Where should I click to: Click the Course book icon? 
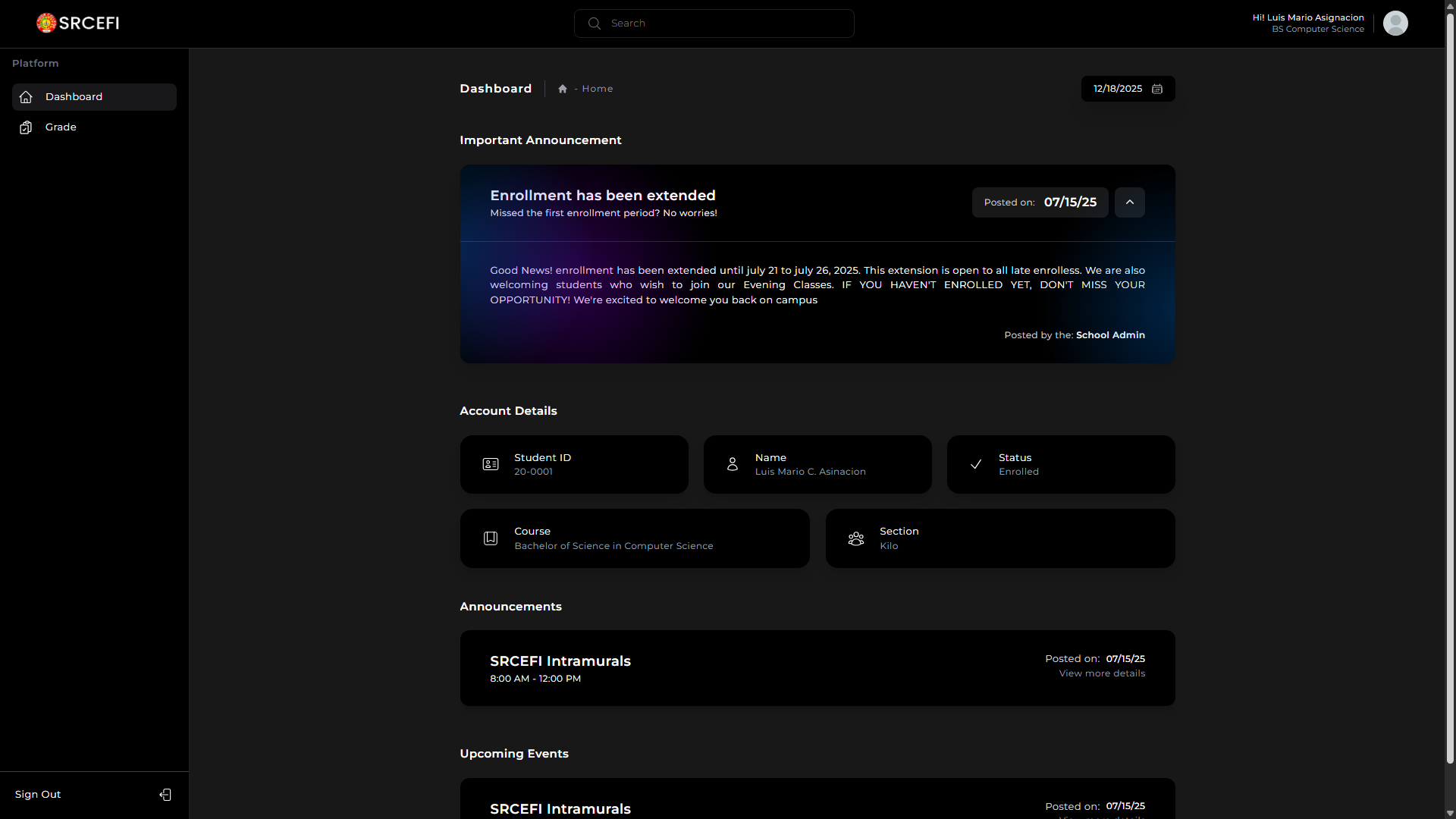[491, 538]
